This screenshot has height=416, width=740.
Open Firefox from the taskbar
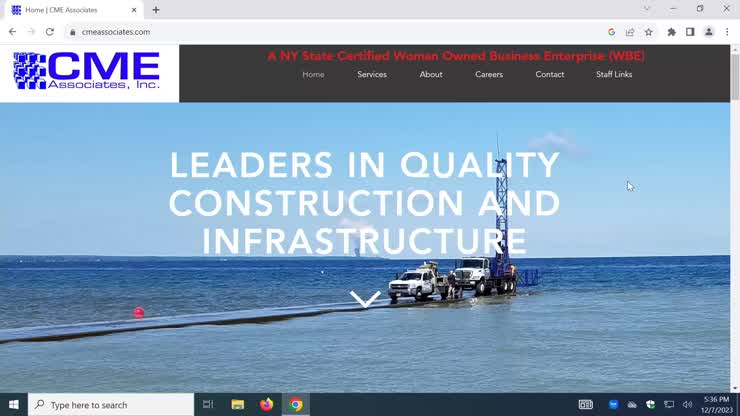pos(266,405)
